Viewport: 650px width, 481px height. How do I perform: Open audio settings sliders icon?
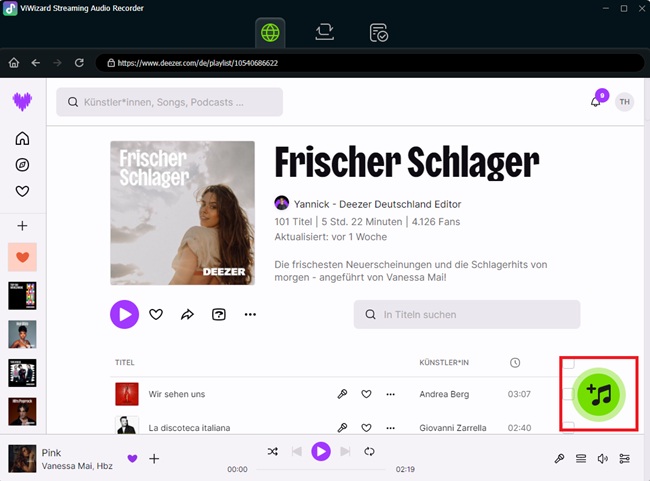624,459
